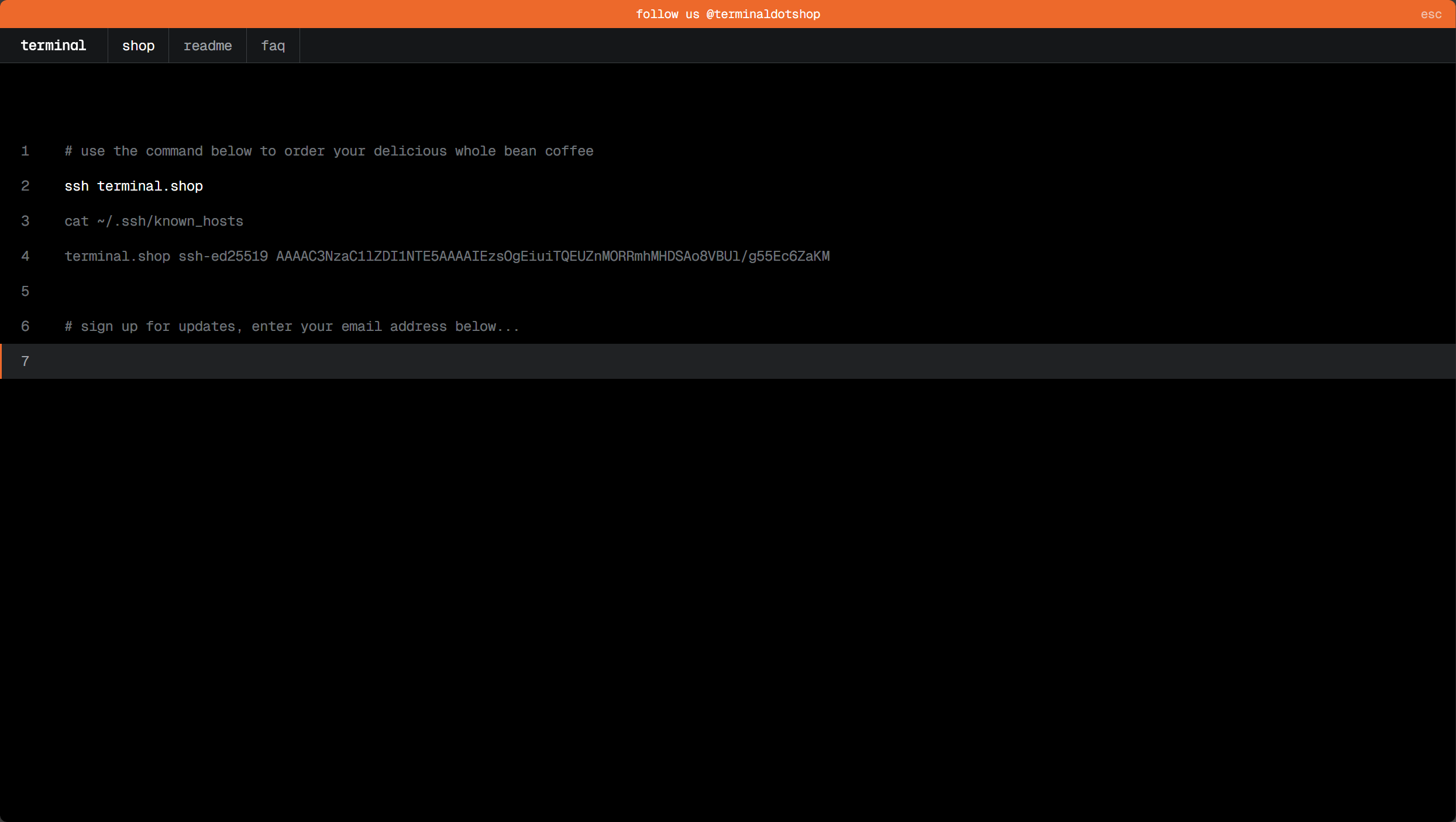Image resolution: width=1456 pixels, height=822 pixels.
Task: Click the esc button in orange banner
Action: coord(1431,14)
